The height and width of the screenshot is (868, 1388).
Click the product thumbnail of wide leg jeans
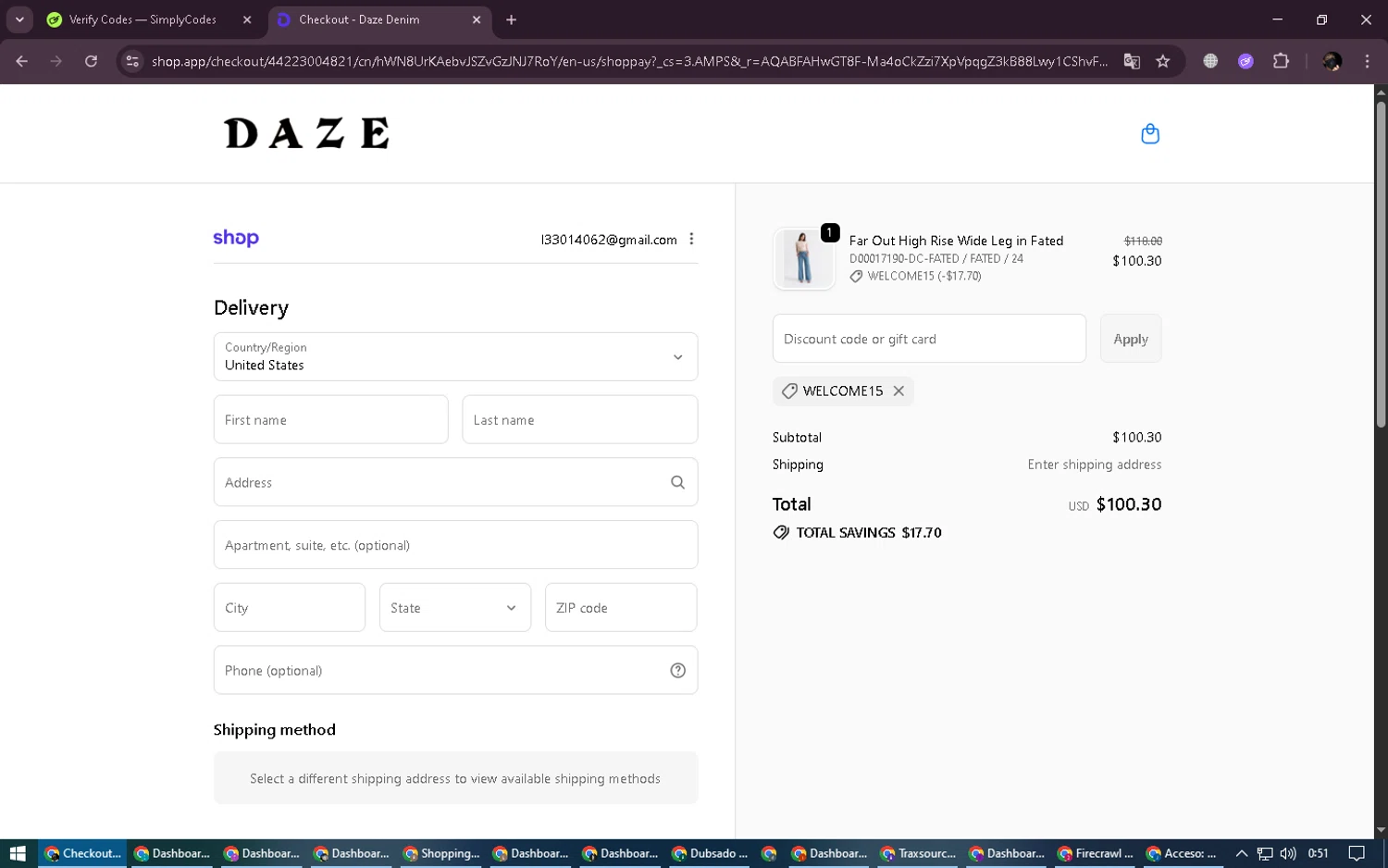[803, 259]
